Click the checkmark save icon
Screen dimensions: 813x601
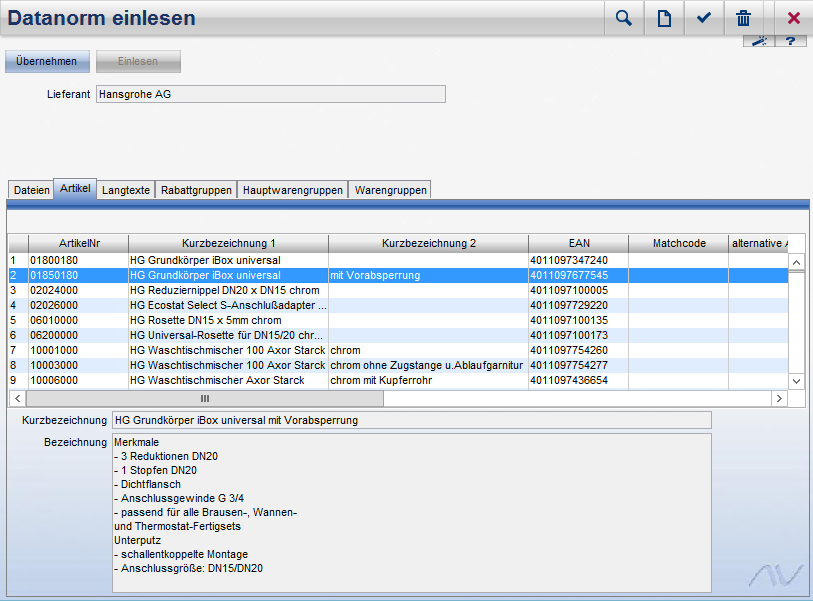[704, 18]
